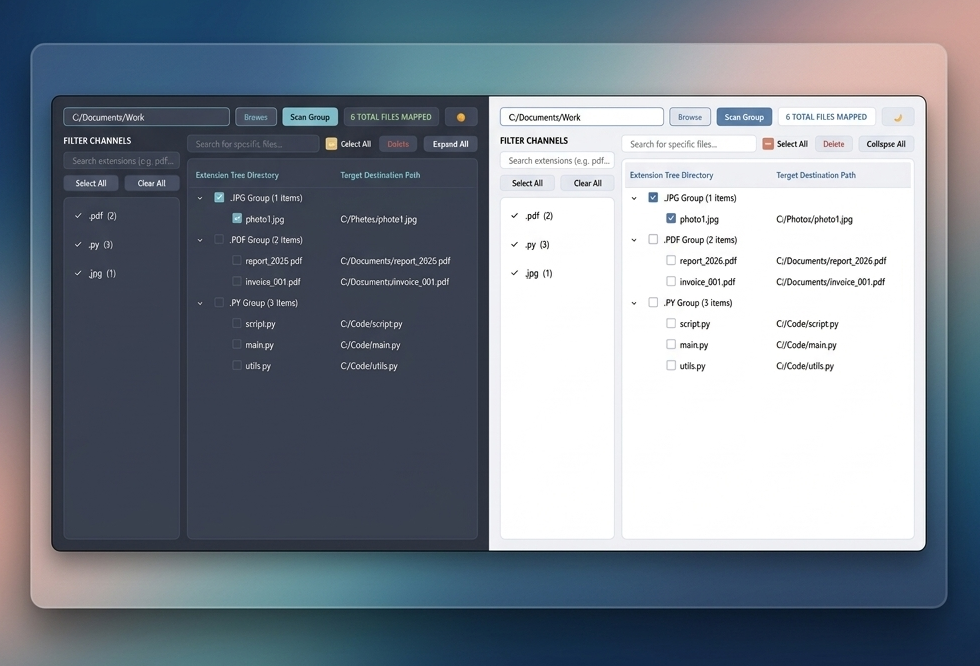This screenshot has height=666, width=980.
Task: Focus extension search field in light panel
Action: coord(558,161)
